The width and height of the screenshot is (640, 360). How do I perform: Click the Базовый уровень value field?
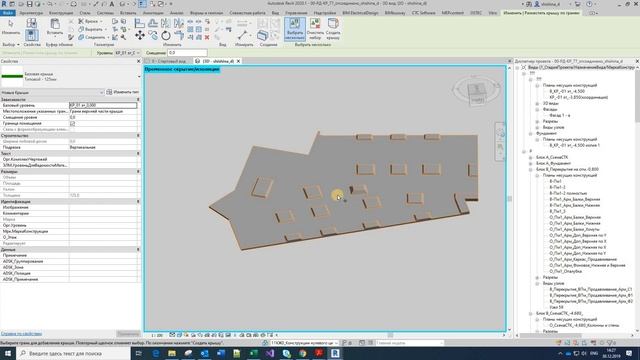point(103,105)
